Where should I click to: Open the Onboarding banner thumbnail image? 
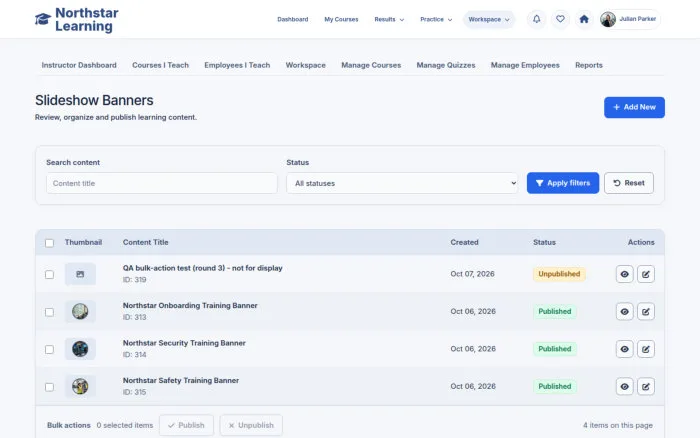[80, 311]
